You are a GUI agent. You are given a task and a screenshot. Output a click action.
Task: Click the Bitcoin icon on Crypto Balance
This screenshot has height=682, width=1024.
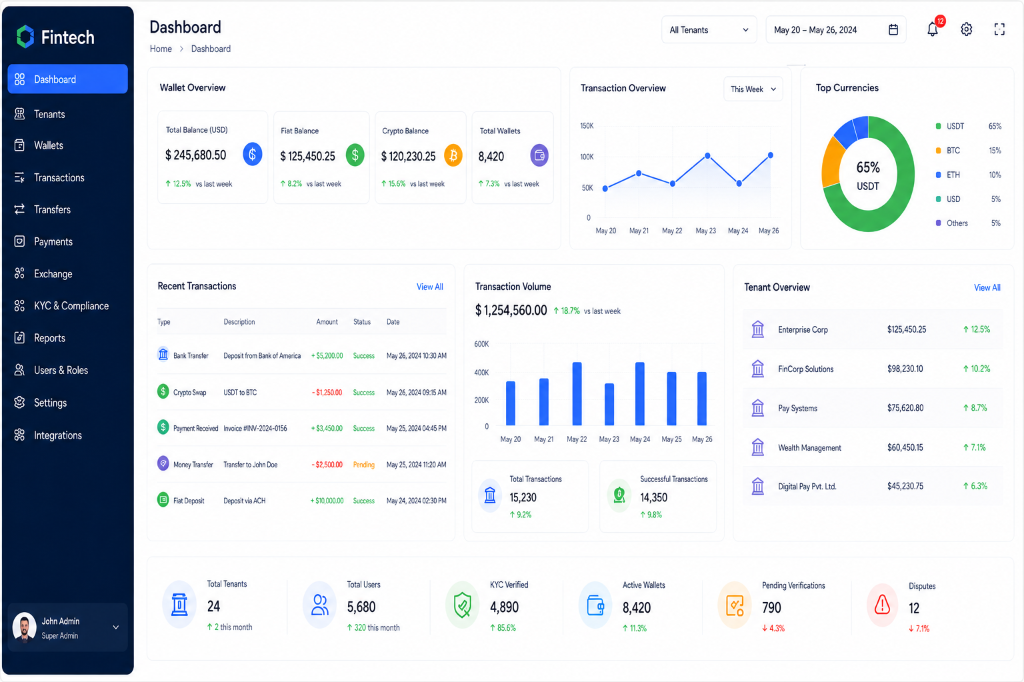[x=453, y=155]
